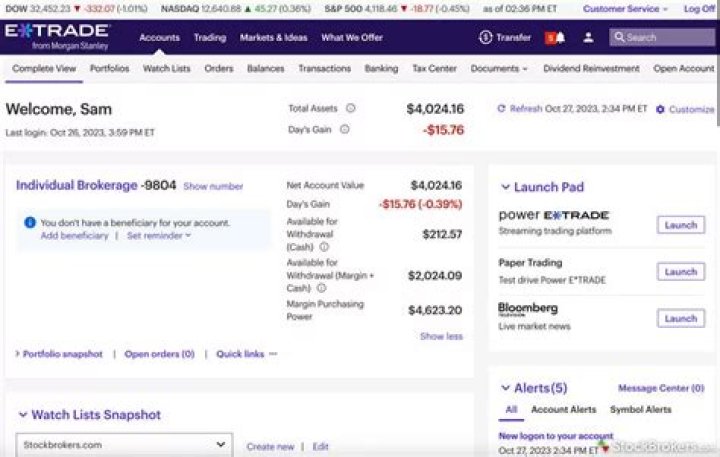
Task: Click Create new watch list link
Action: pyautogui.click(x=270, y=446)
